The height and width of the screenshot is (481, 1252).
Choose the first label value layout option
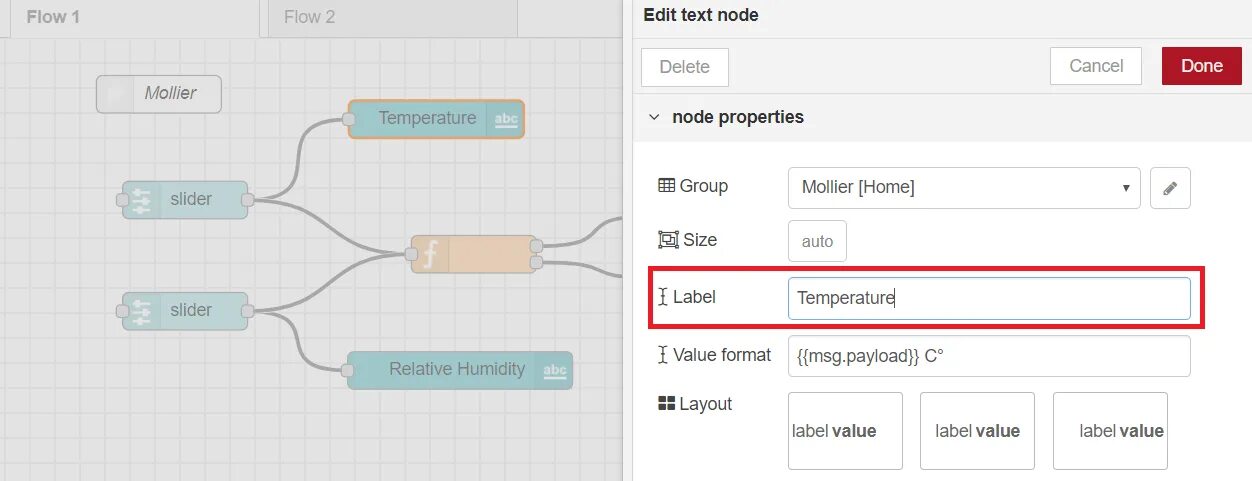[x=845, y=431]
